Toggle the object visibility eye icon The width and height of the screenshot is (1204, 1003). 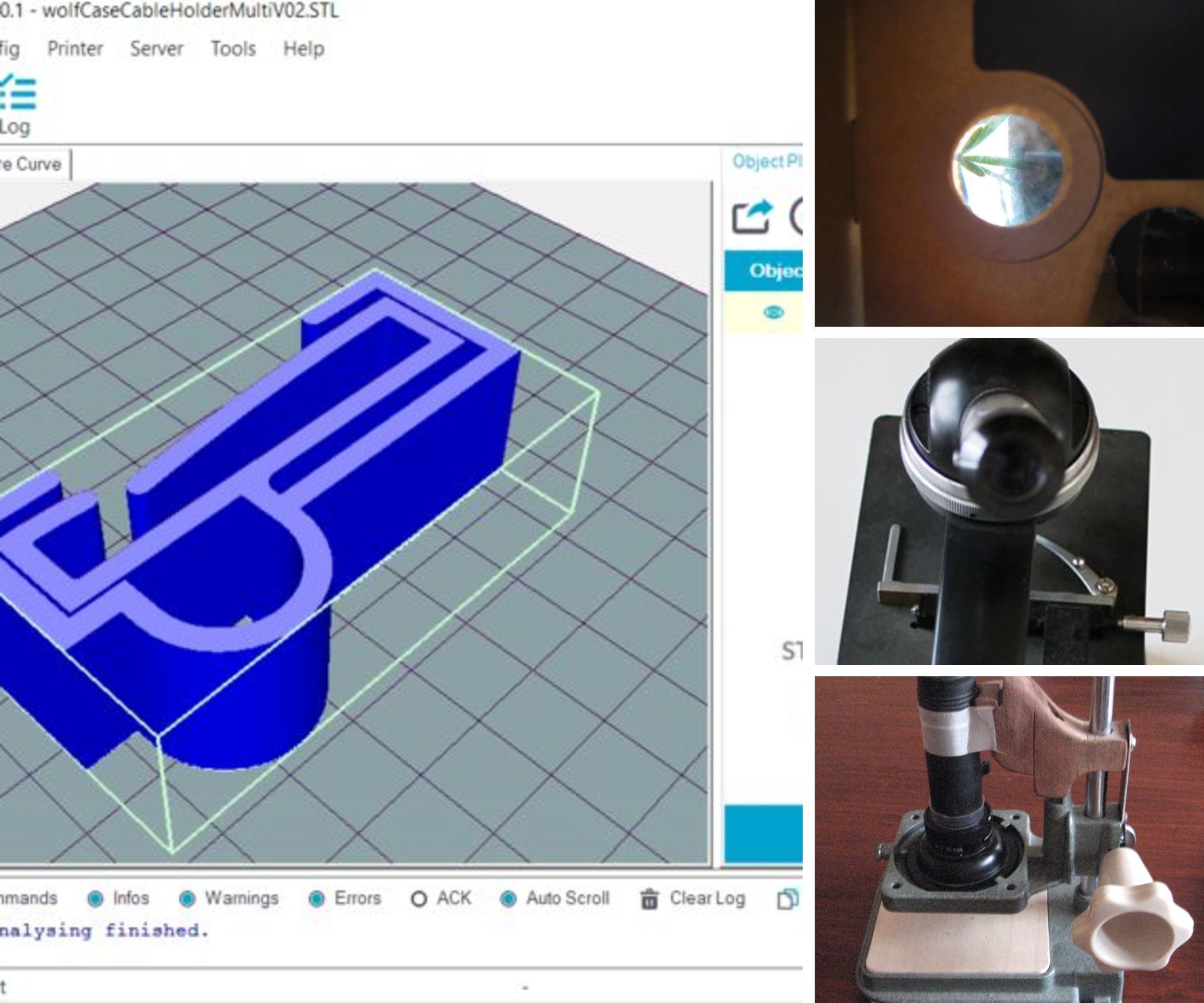(774, 312)
